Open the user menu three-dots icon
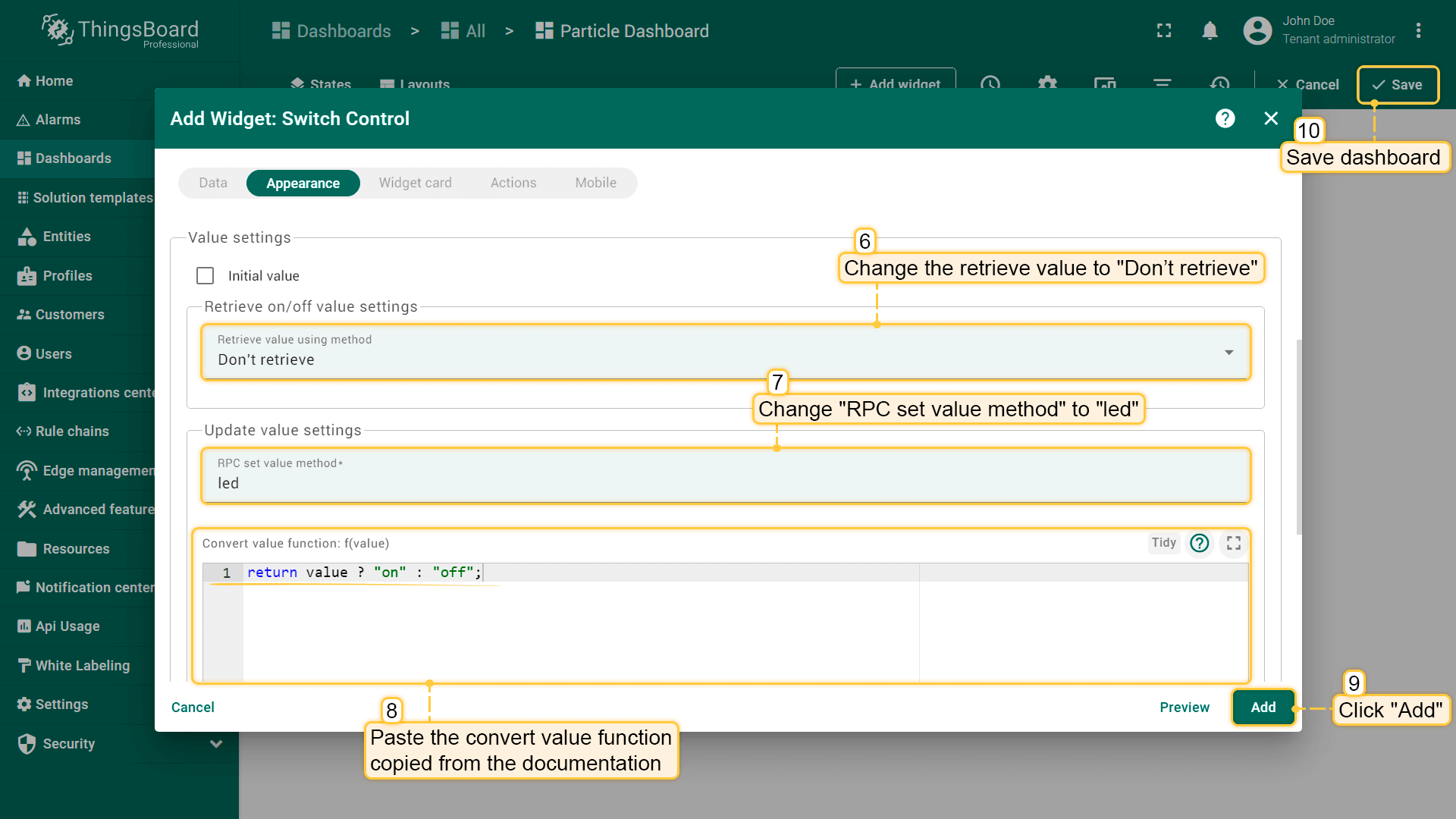The height and width of the screenshot is (819, 1456). point(1418,31)
